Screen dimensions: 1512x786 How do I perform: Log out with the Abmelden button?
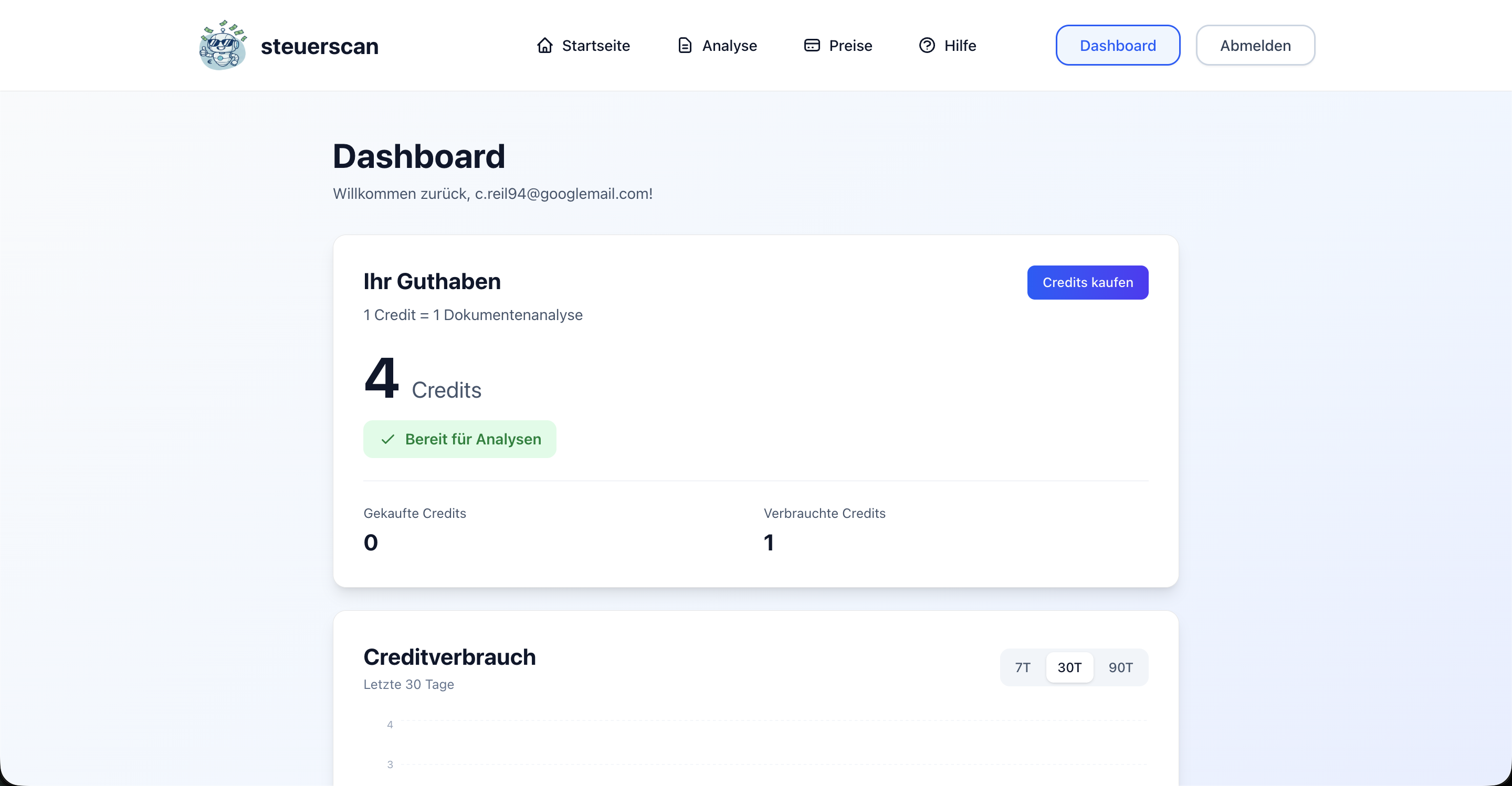pos(1255,45)
